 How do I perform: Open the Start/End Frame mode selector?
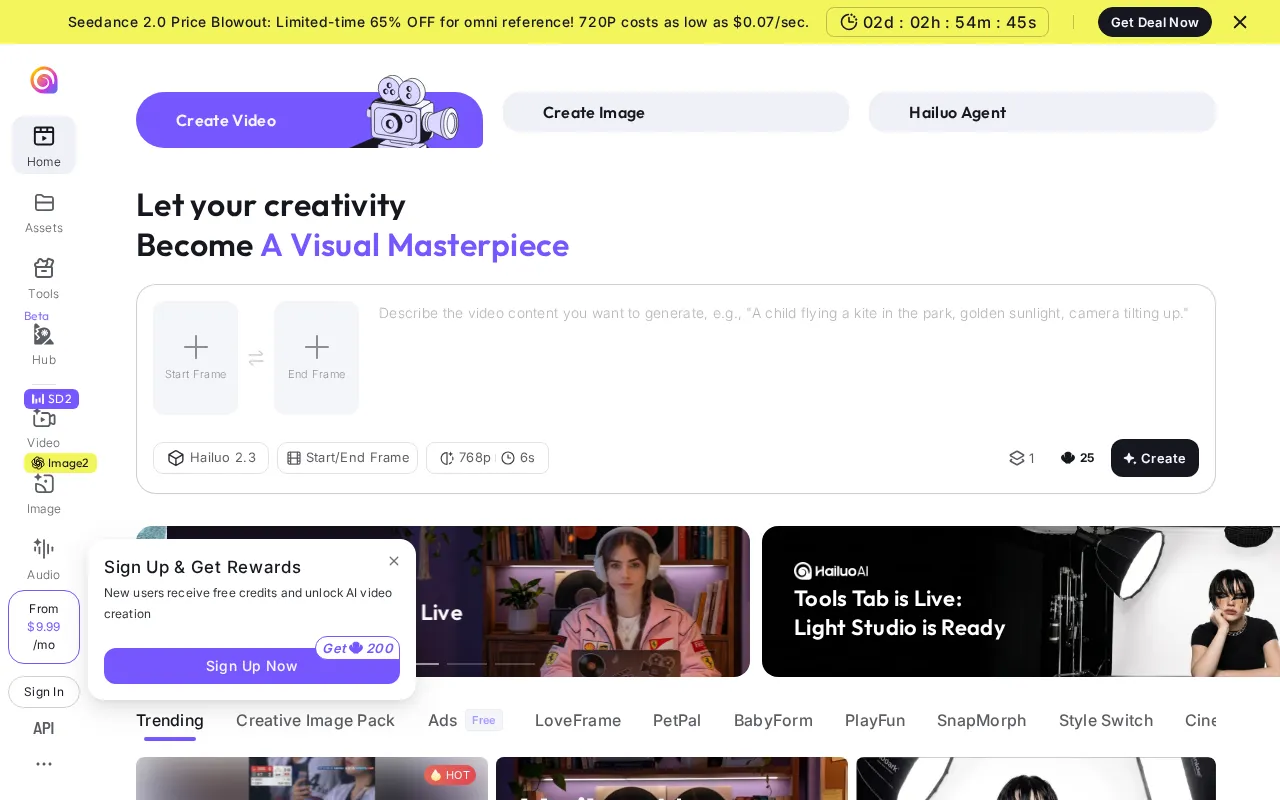click(348, 458)
